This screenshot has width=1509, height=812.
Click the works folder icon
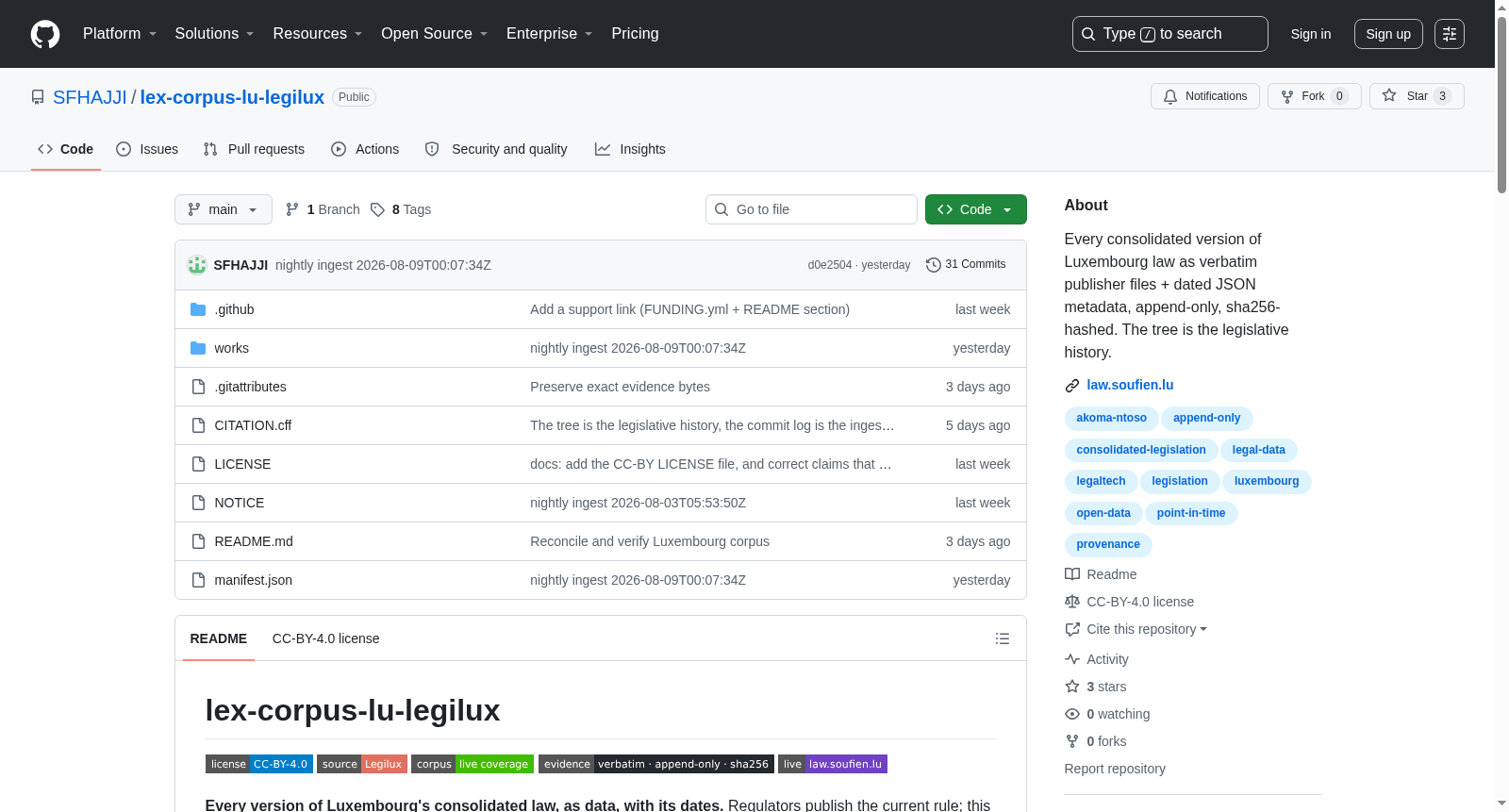click(198, 348)
